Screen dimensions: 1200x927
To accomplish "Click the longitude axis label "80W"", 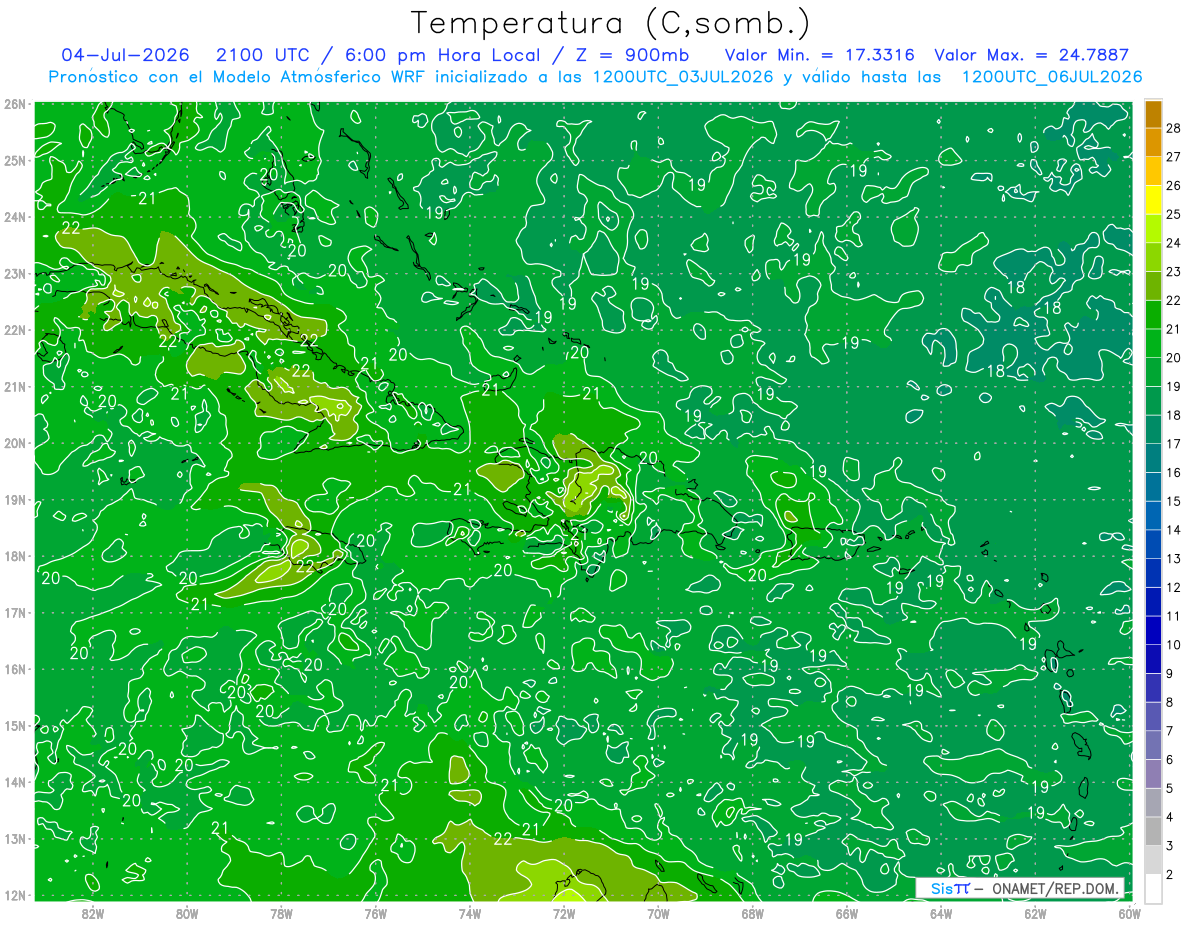I will [x=187, y=913].
